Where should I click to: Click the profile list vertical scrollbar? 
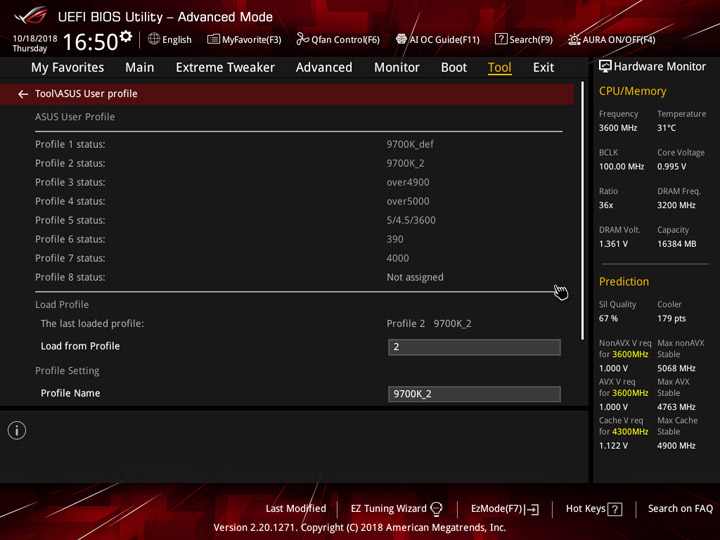tap(582, 211)
